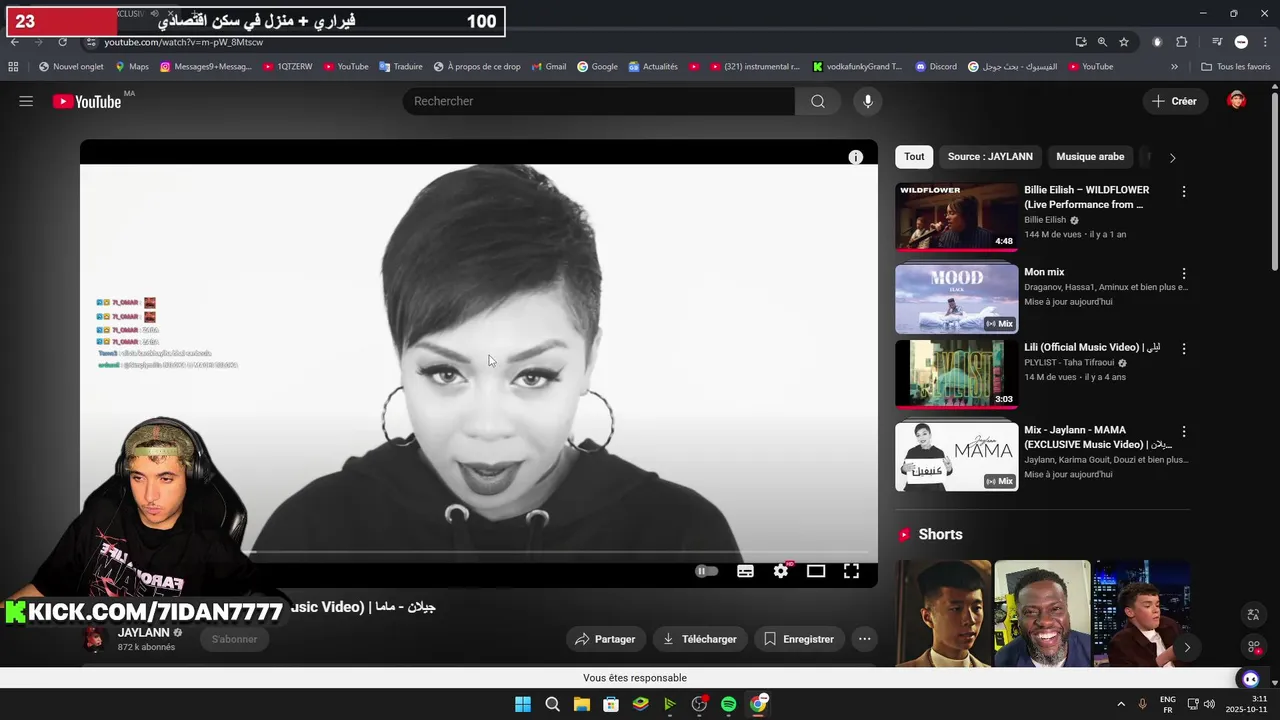Reload the page in Chrome
This screenshot has width=1280, height=720.
(63, 42)
